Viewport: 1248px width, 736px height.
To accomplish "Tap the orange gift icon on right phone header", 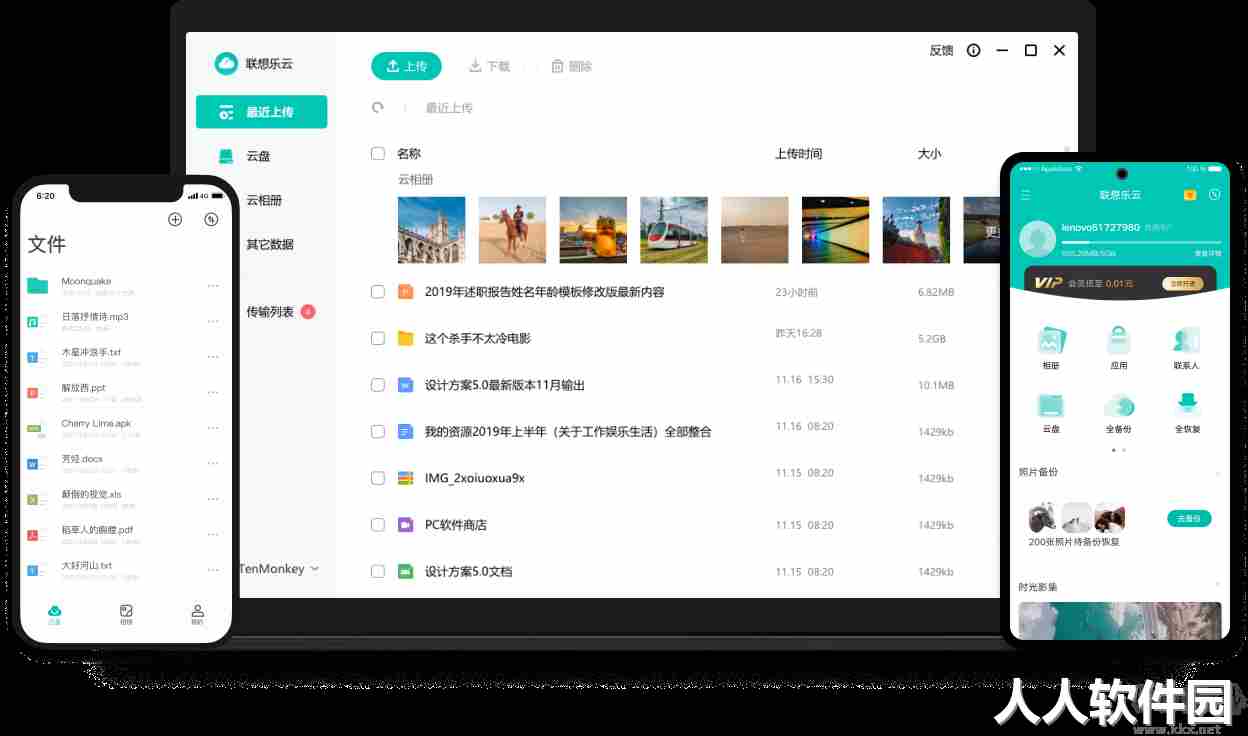I will (x=1190, y=195).
